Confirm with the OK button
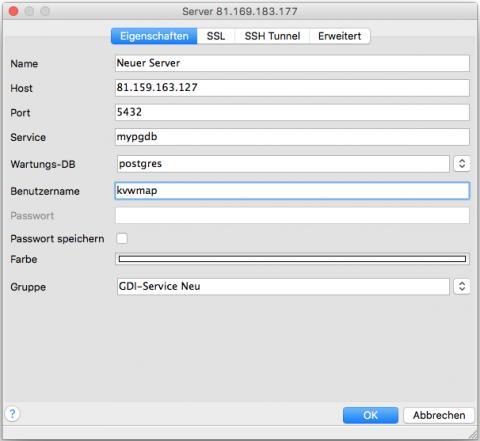This screenshot has height=441, width=480. coord(370,415)
